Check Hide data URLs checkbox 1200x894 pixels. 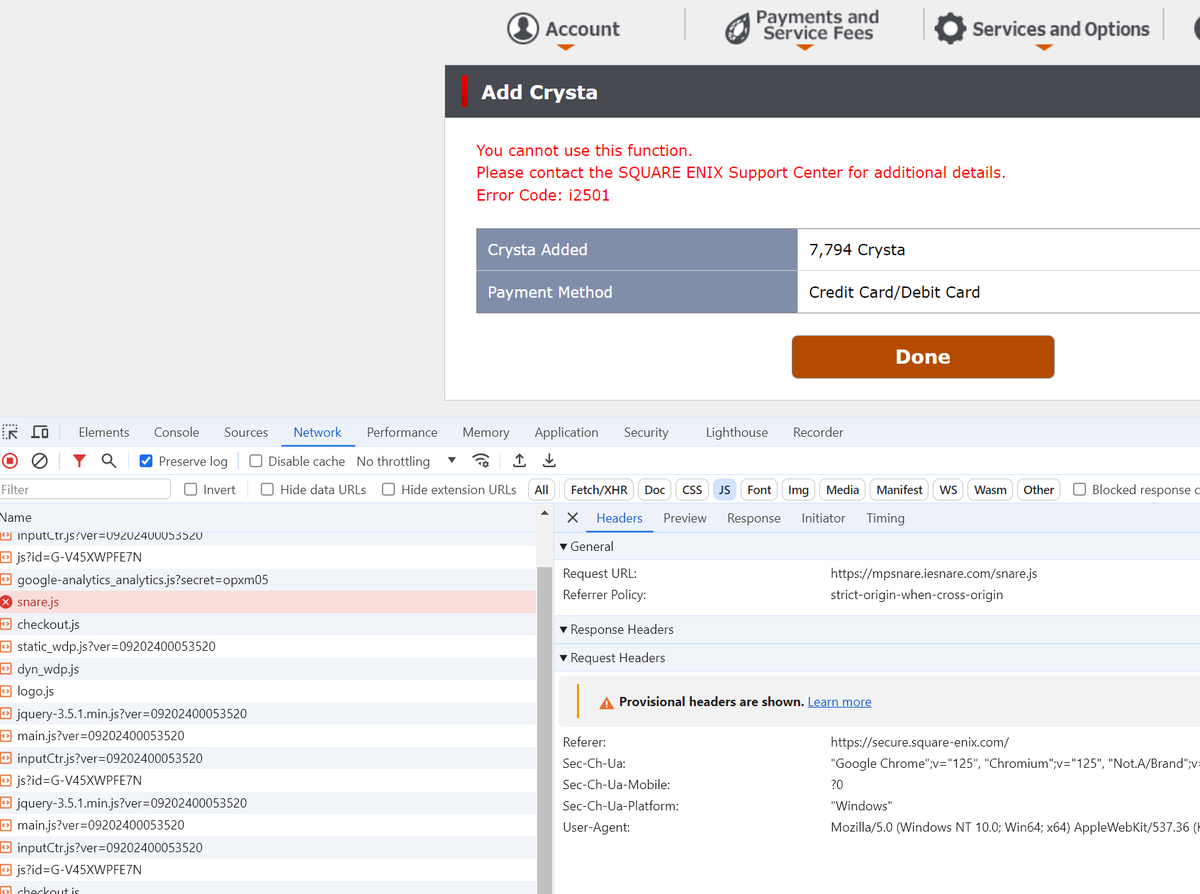[x=267, y=490]
